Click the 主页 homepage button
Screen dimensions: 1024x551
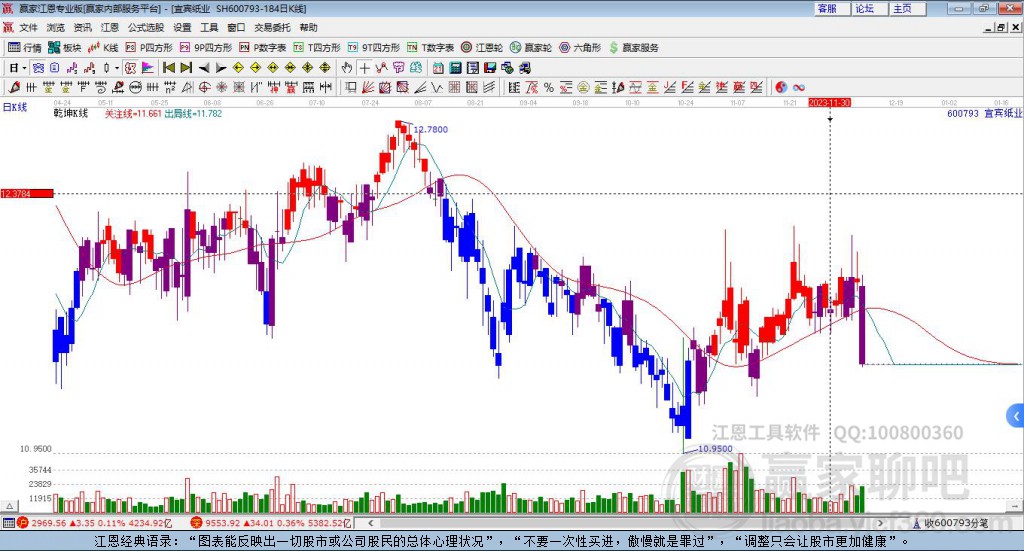point(908,8)
